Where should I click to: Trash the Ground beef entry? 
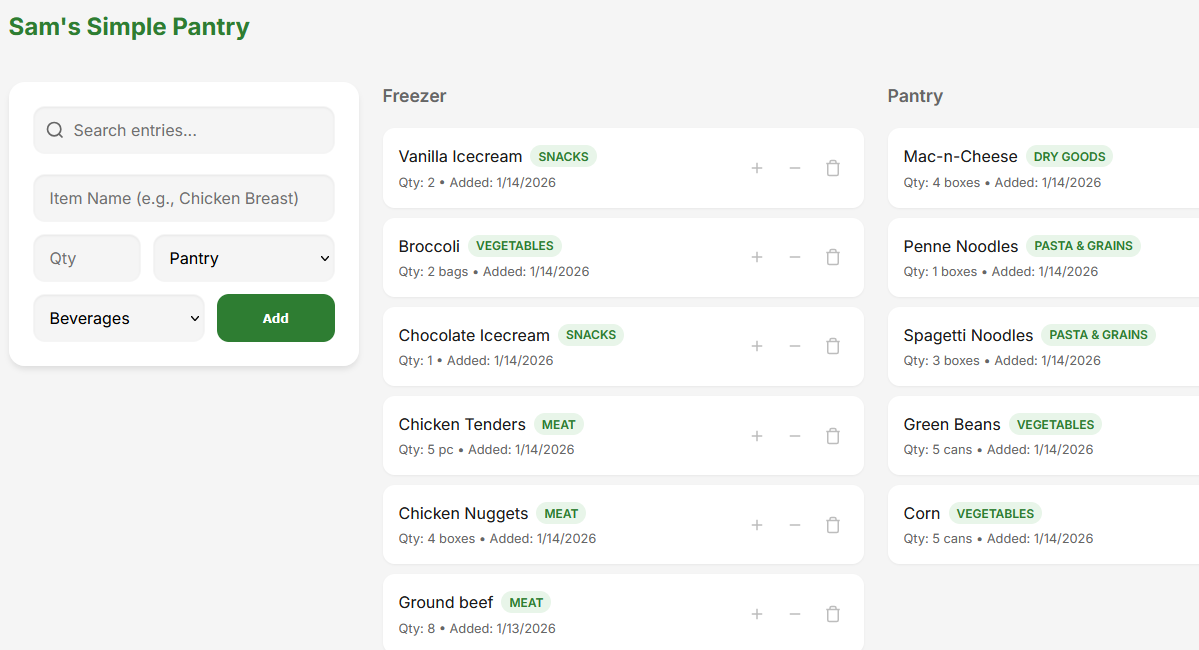coord(832,614)
